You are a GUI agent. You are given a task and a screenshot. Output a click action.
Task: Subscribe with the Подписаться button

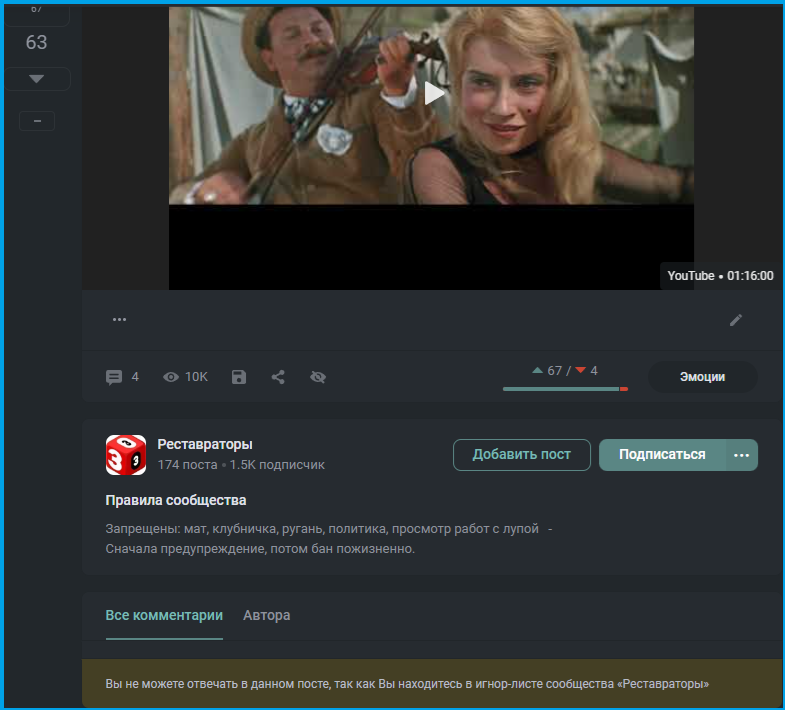[x=662, y=455]
